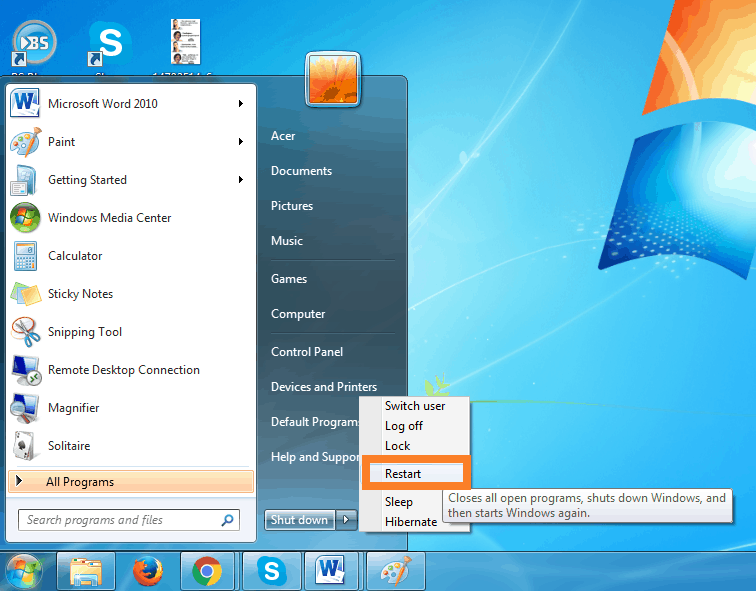Open Help and Support link
This screenshot has height=591, width=756.
315,457
